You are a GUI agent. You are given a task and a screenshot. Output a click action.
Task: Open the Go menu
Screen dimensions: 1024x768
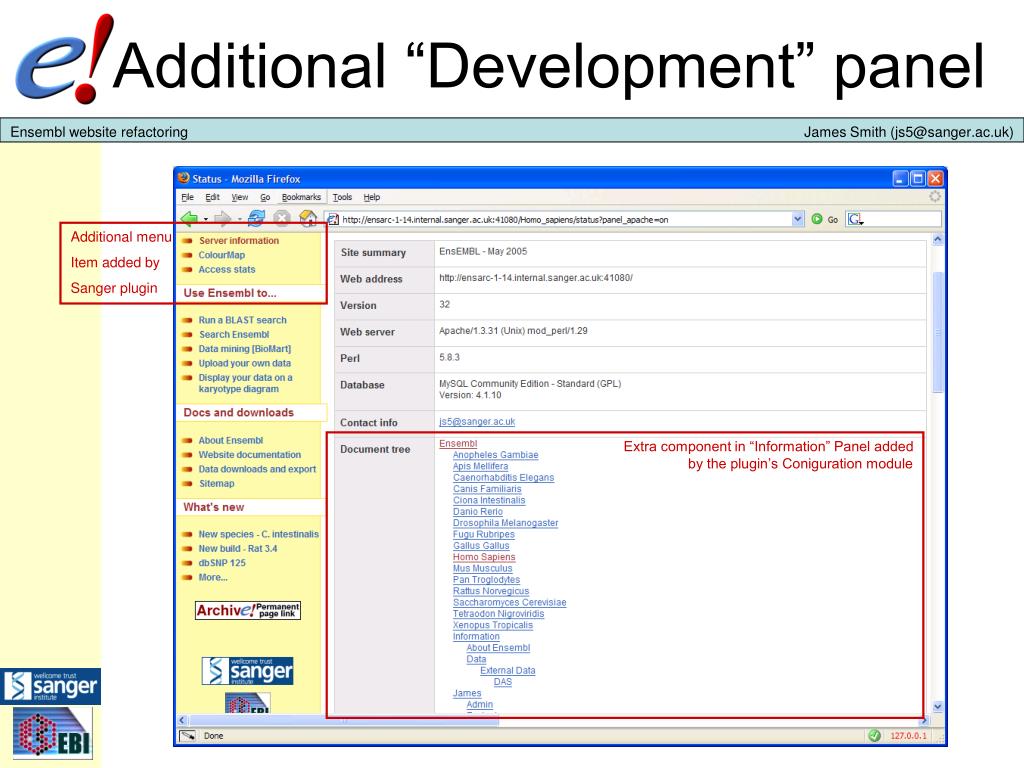(265, 197)
